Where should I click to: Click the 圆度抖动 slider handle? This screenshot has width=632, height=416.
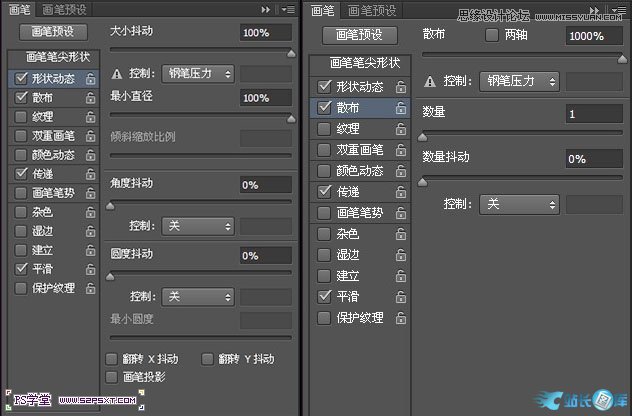[110, 277]
